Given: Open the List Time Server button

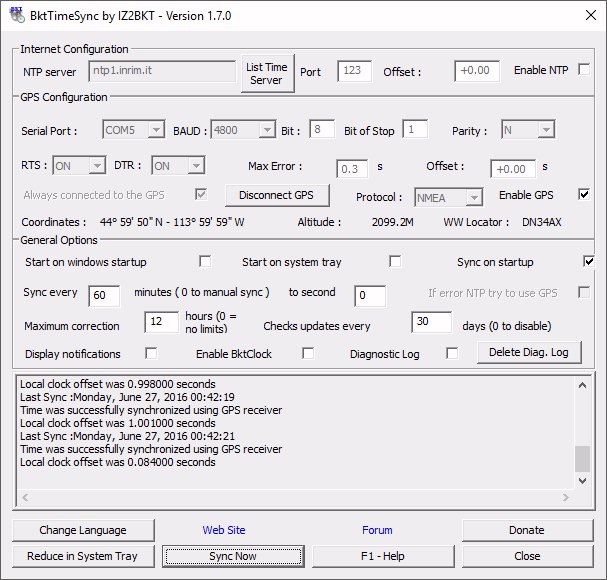Looking at the screenshot, I should [267, 73].
